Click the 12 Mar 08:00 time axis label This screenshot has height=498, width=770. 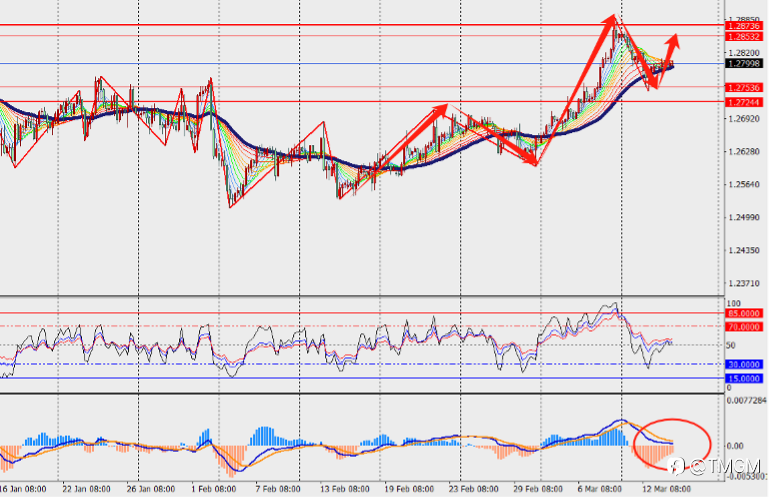pos(666,489)
